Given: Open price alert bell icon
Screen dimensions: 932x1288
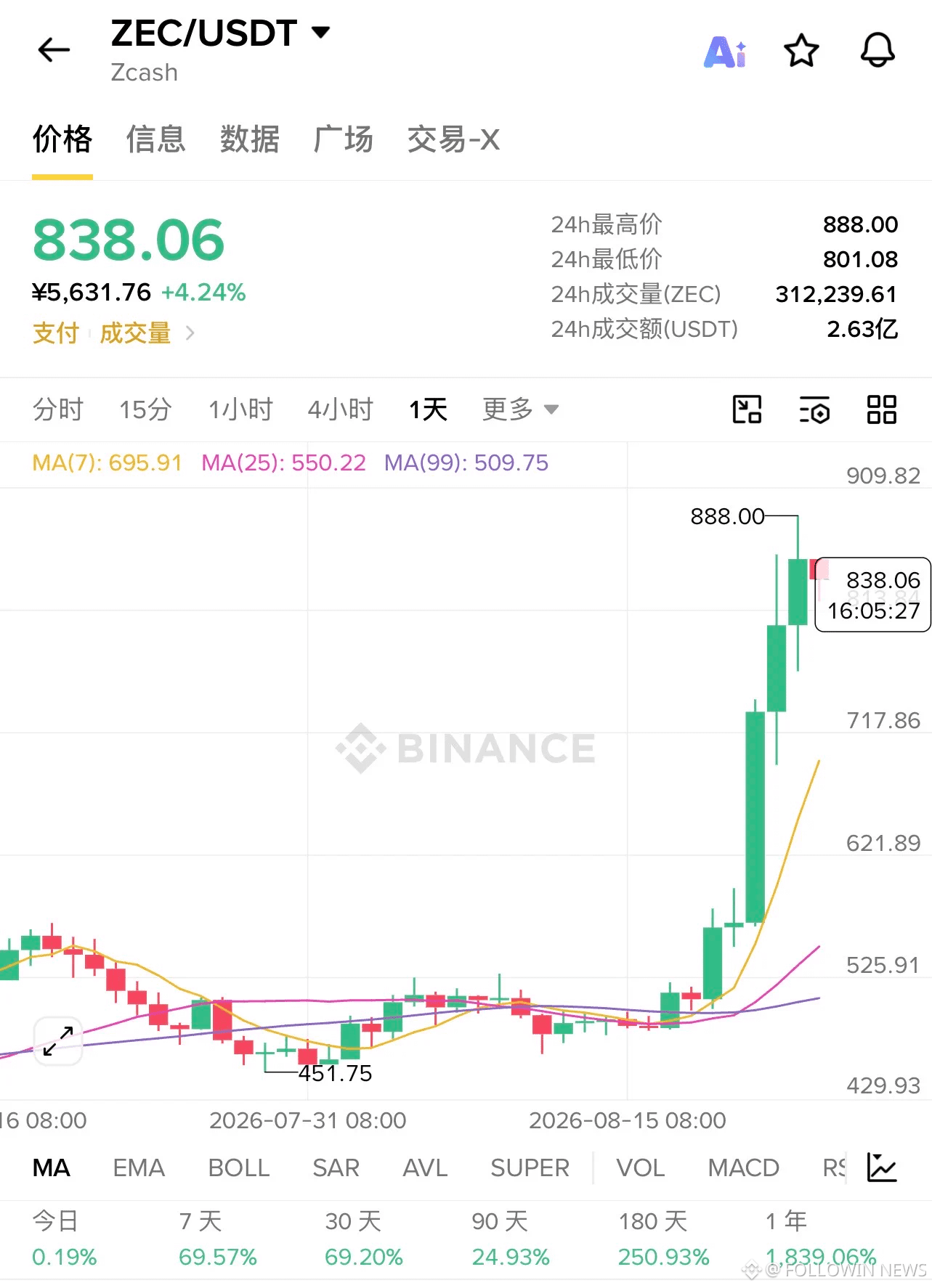Looking at the screenshot, I should (878, 51).
